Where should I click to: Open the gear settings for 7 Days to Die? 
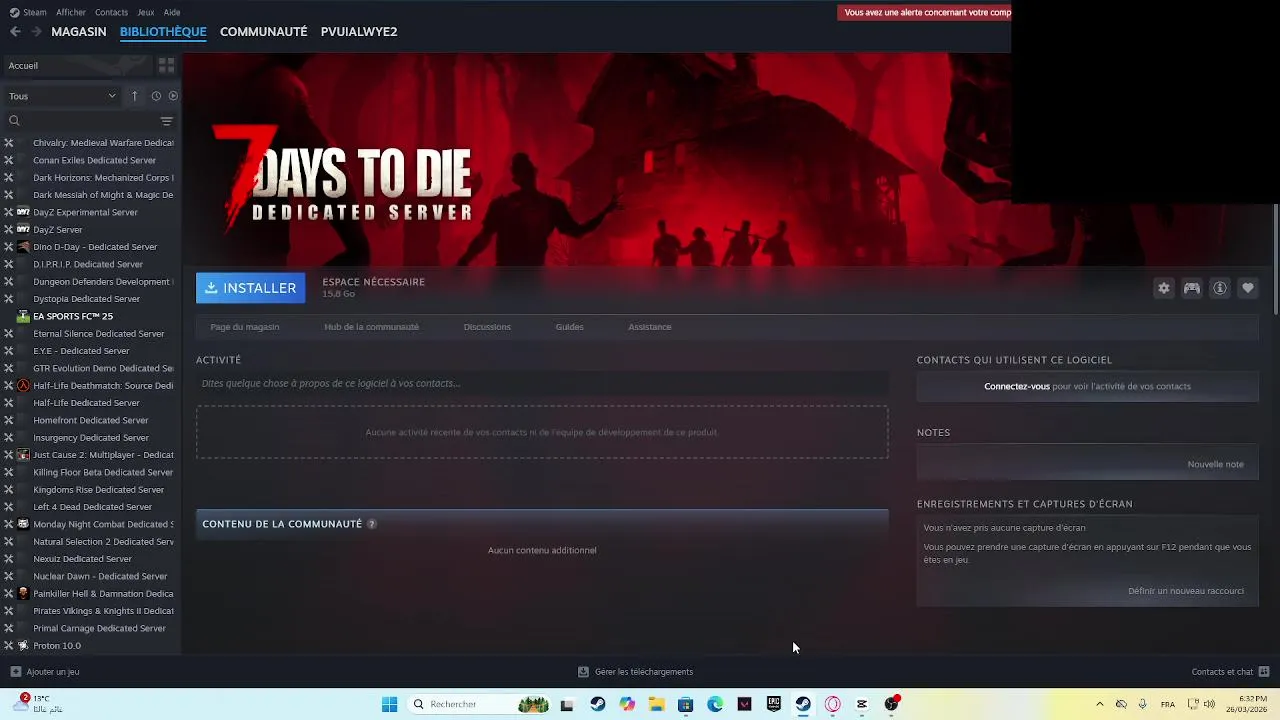(1164, 288)
